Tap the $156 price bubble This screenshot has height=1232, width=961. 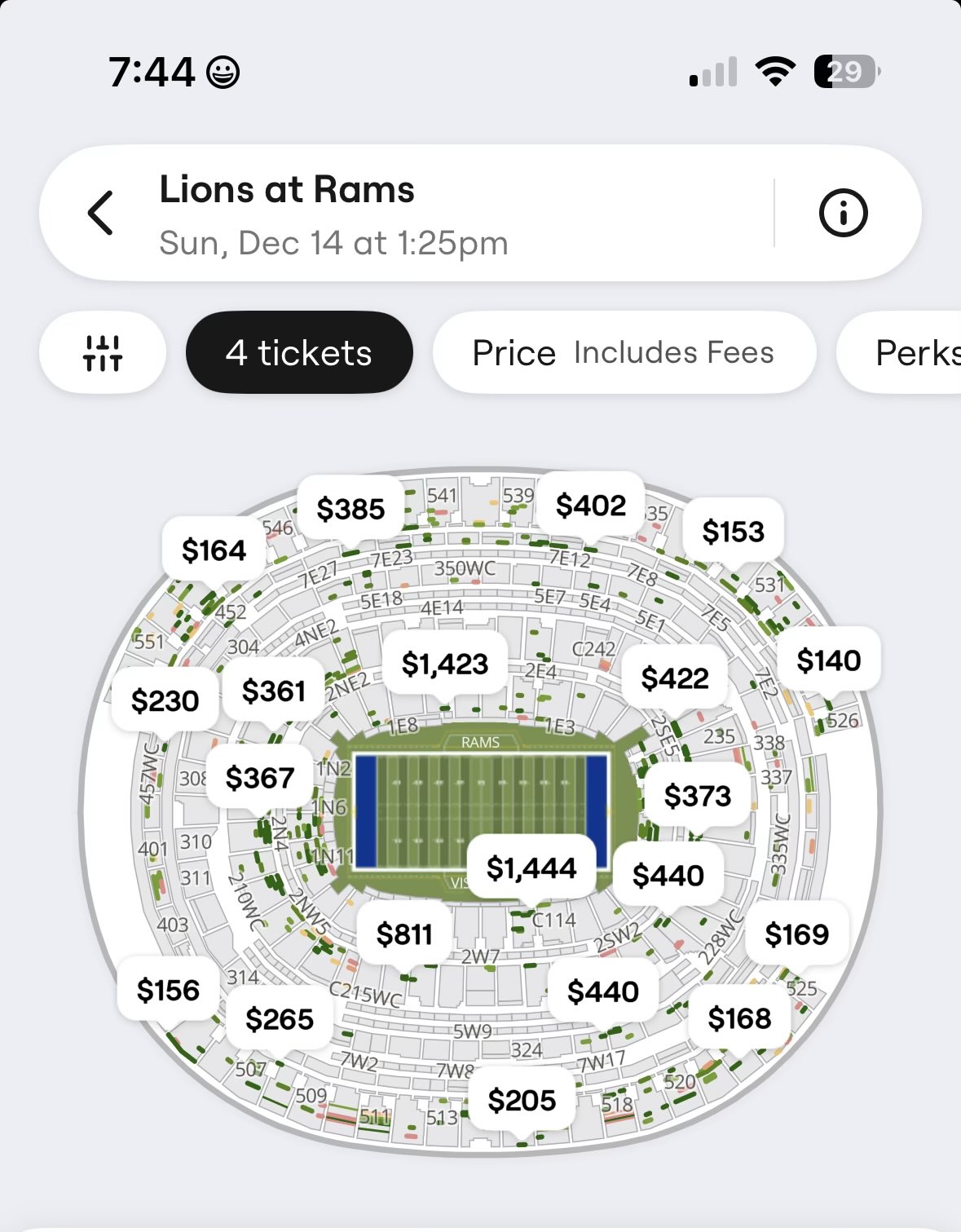point(168,990)
